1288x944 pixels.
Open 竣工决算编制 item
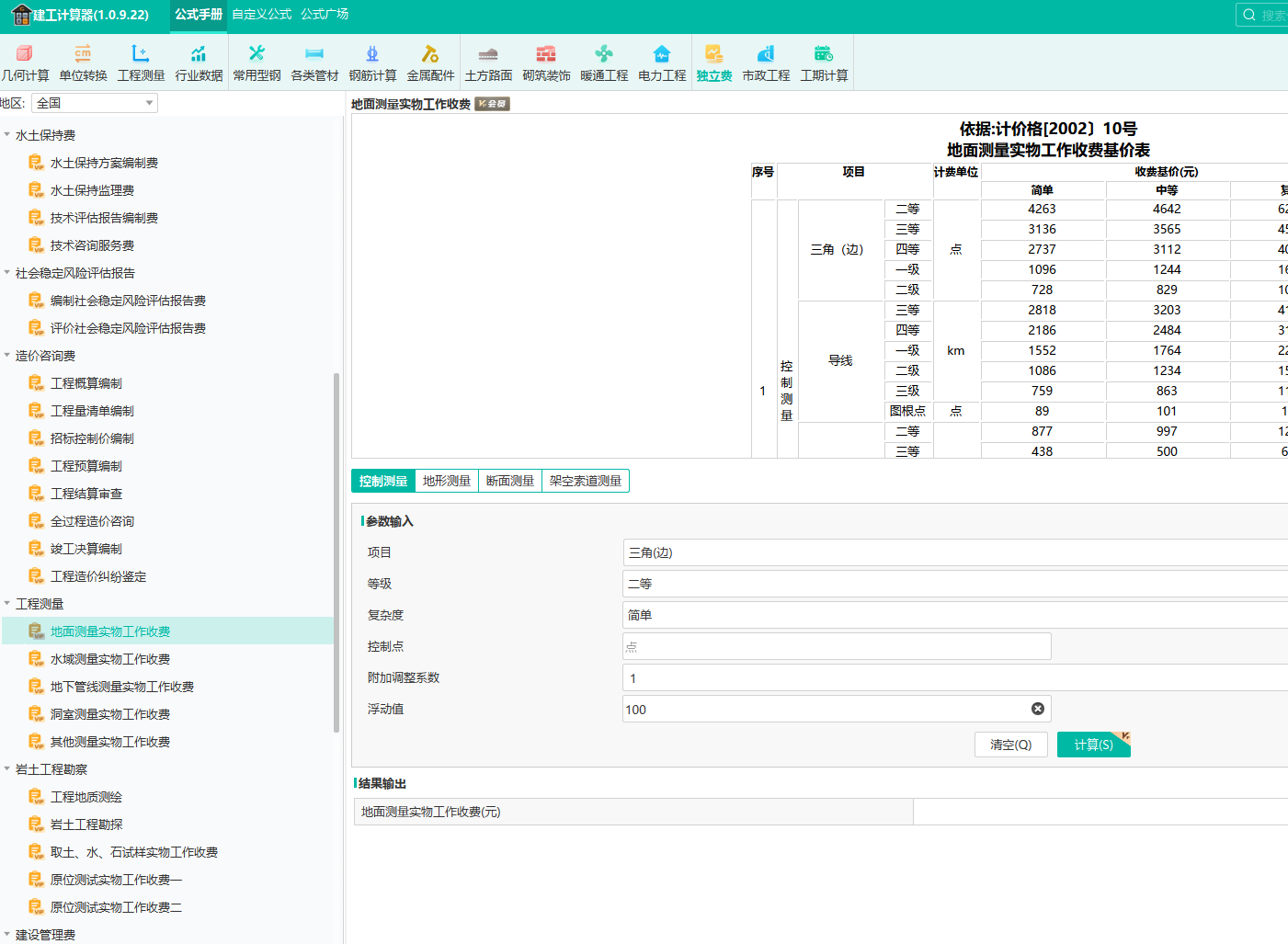click(86, 549)
